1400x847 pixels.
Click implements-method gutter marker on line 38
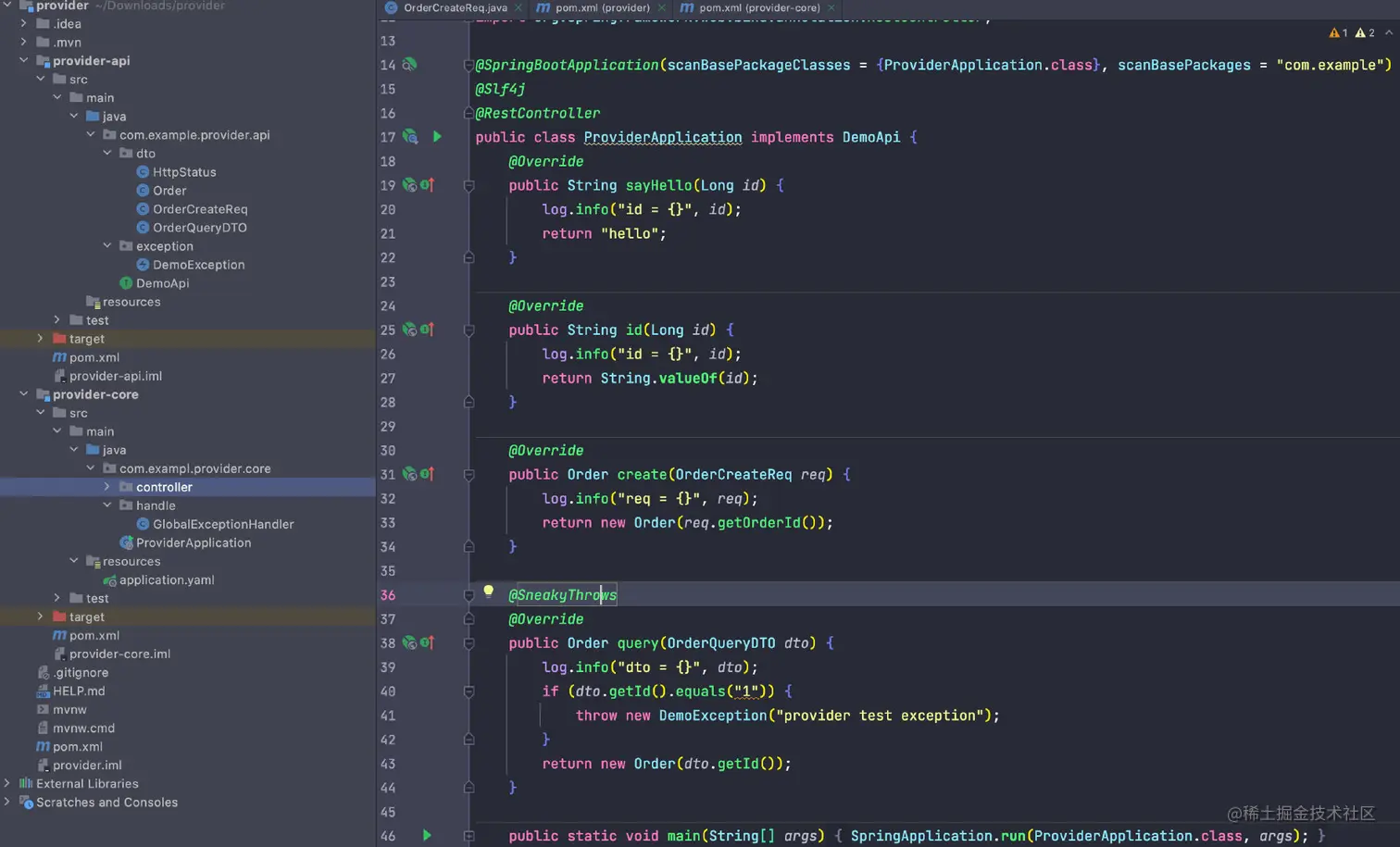(427, 642)
